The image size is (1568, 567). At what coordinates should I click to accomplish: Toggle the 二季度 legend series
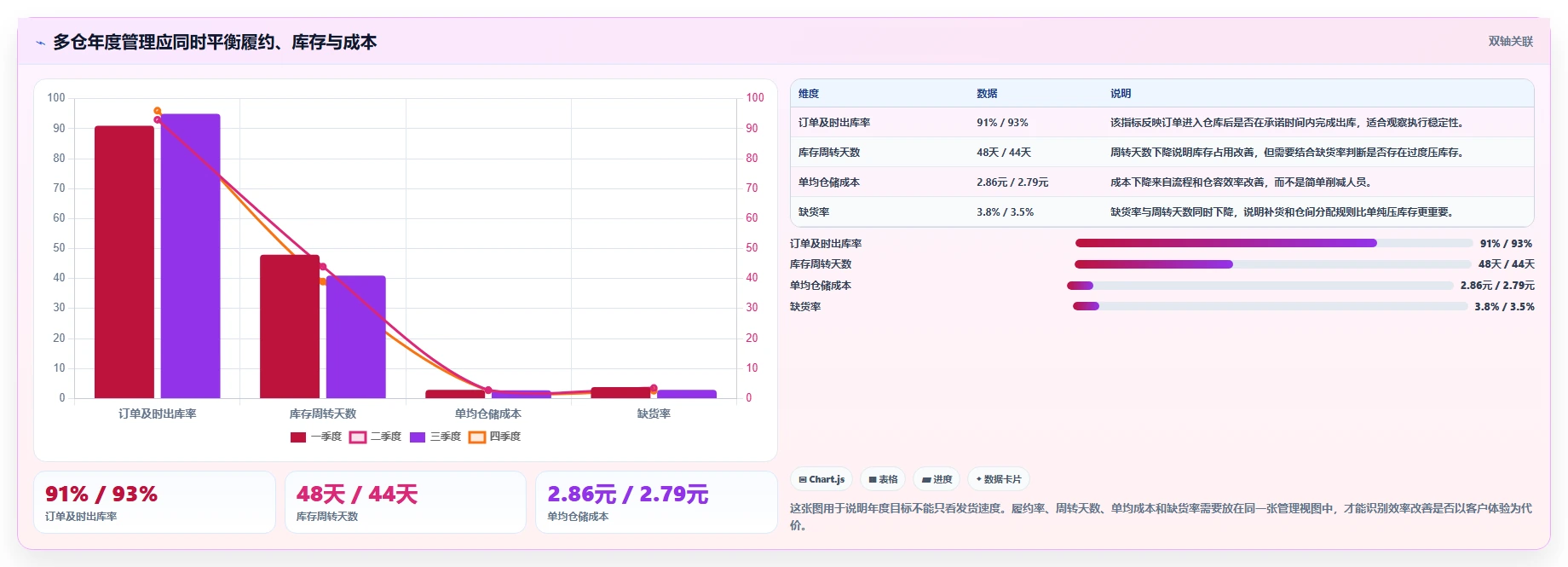click(x=375, y=437)
